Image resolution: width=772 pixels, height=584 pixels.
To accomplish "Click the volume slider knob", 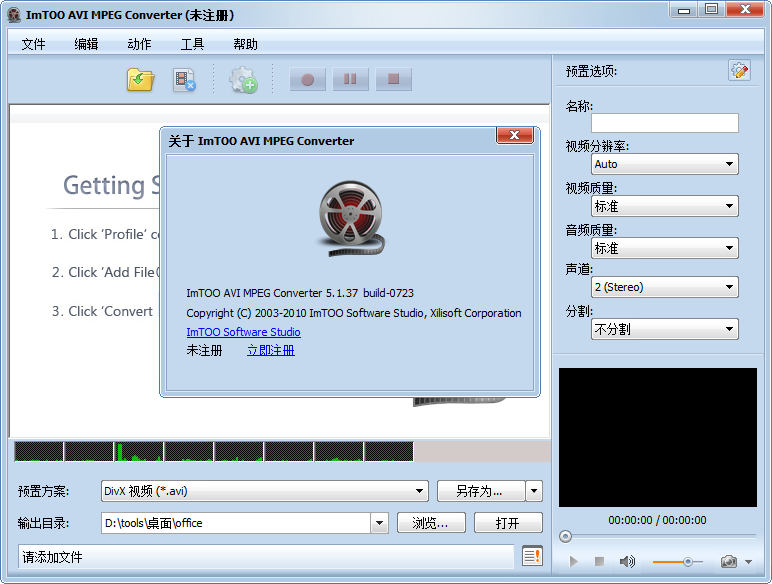I will pos(688,561).
